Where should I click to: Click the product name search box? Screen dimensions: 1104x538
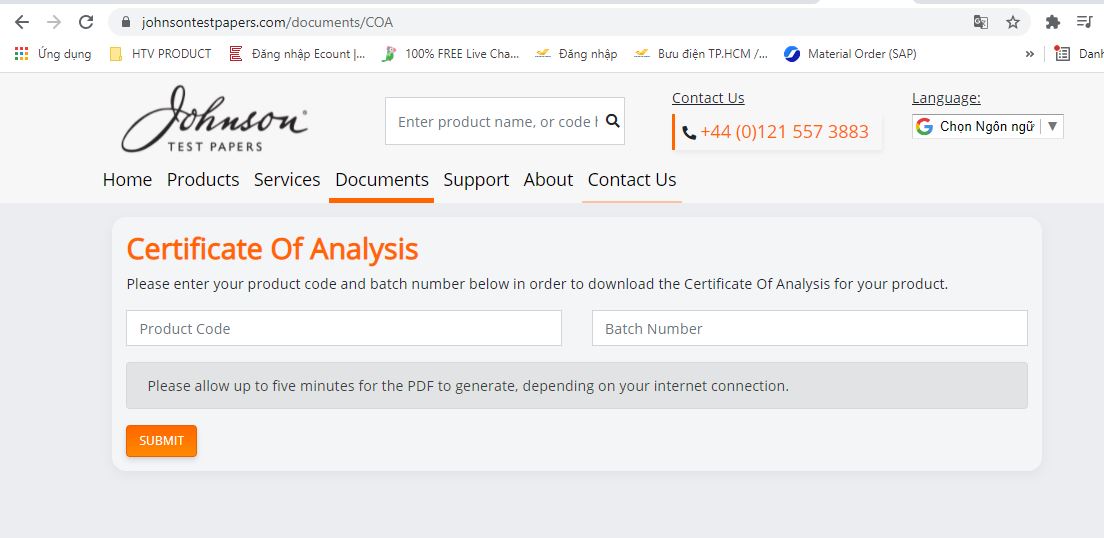coord(496,121)
